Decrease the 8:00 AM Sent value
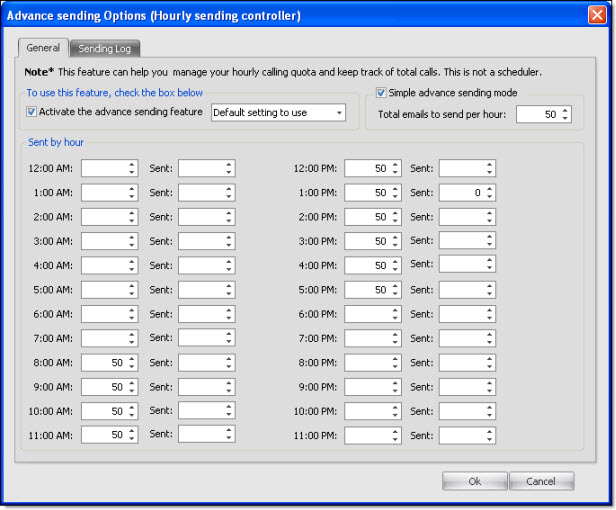The height and width of the screenshot is (510, 616). (x=229, y=367)
